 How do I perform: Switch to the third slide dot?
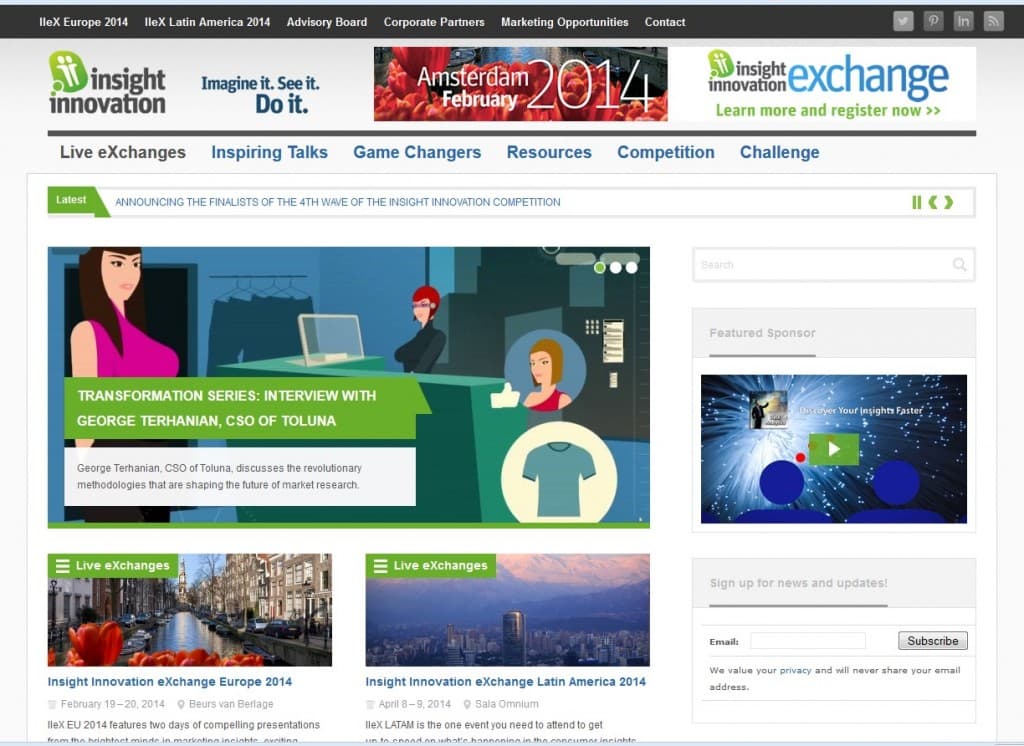coord(632,267)
